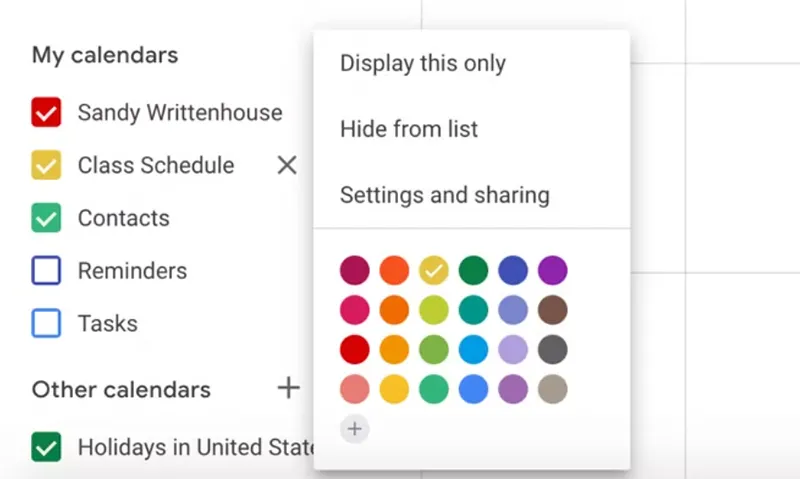
Task: Enable the Reminders calendar checkbox
Action: tap(47, 271)
